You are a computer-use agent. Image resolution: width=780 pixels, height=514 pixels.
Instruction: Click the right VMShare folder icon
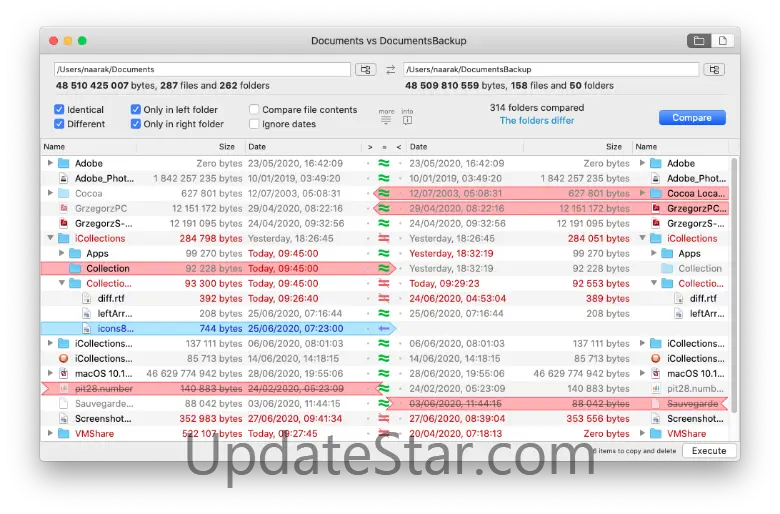pos(656,433)
